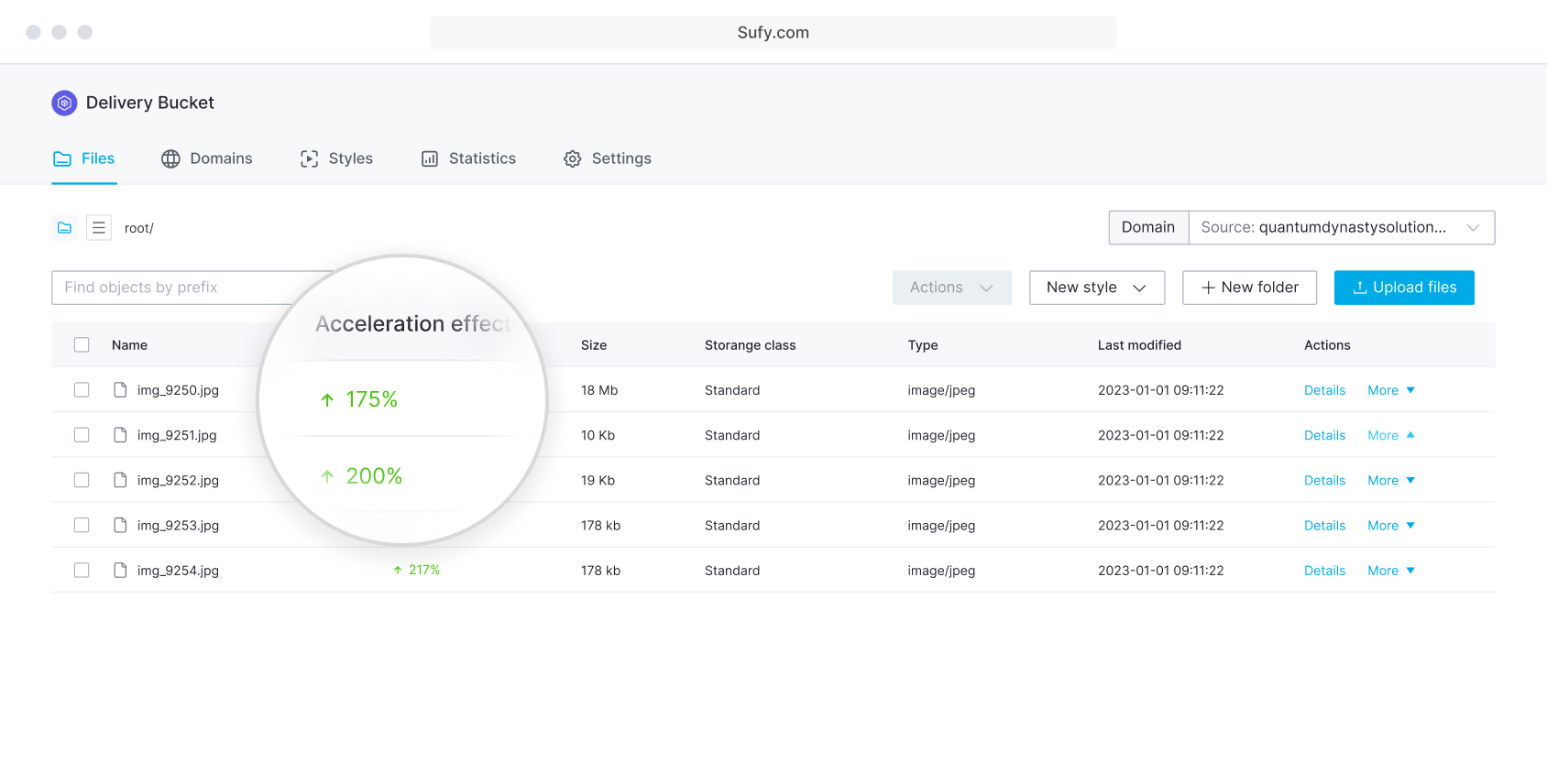This screenshot has height=784, width=1547.
Task: Click the Name column header
Action: click(x=129, y=345)
